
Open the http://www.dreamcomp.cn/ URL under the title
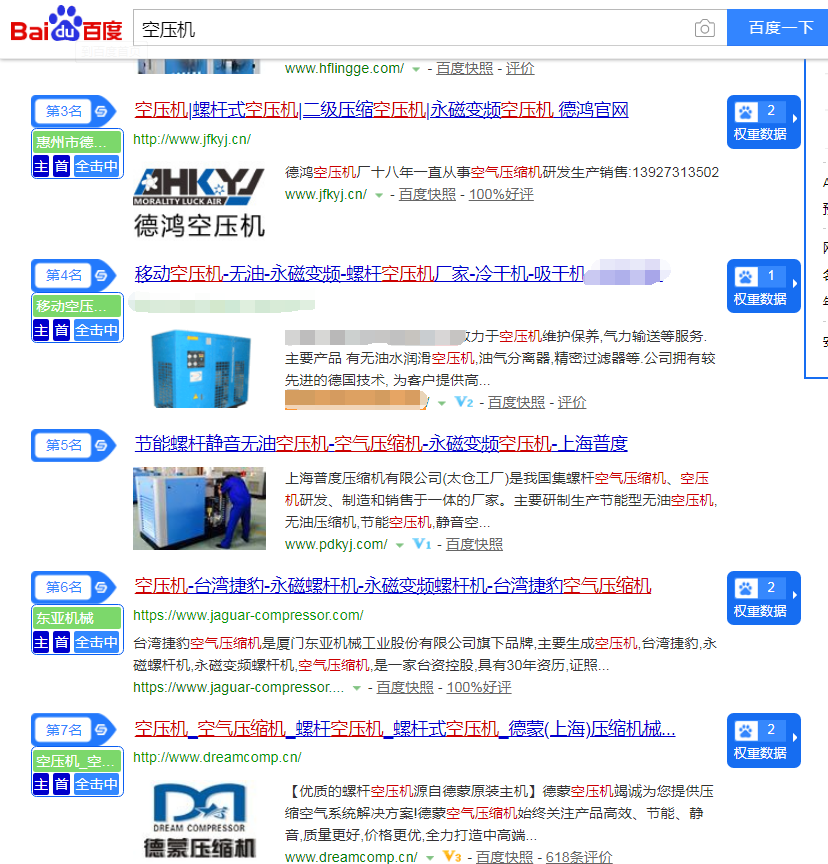coord(218,758)
